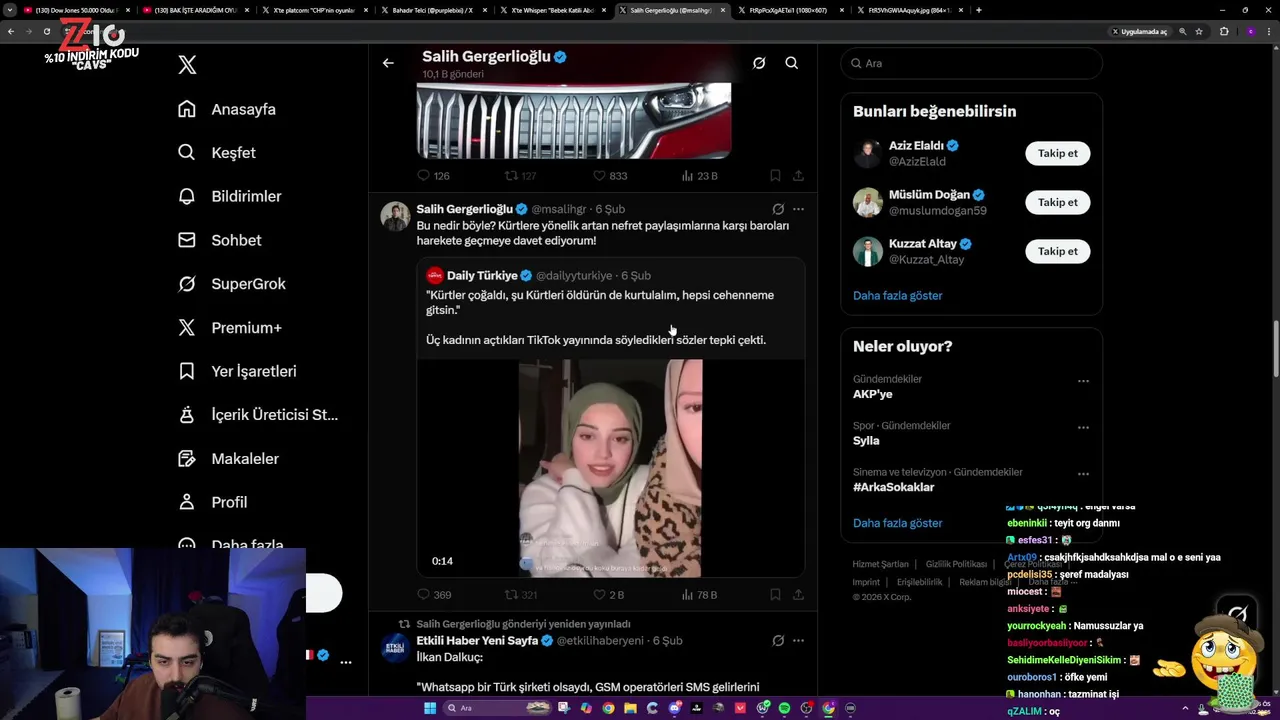Open more options on Salih Gergerlioğlu's tweet
Viewport: 1280px width, 720px height.
coord(798,209)
